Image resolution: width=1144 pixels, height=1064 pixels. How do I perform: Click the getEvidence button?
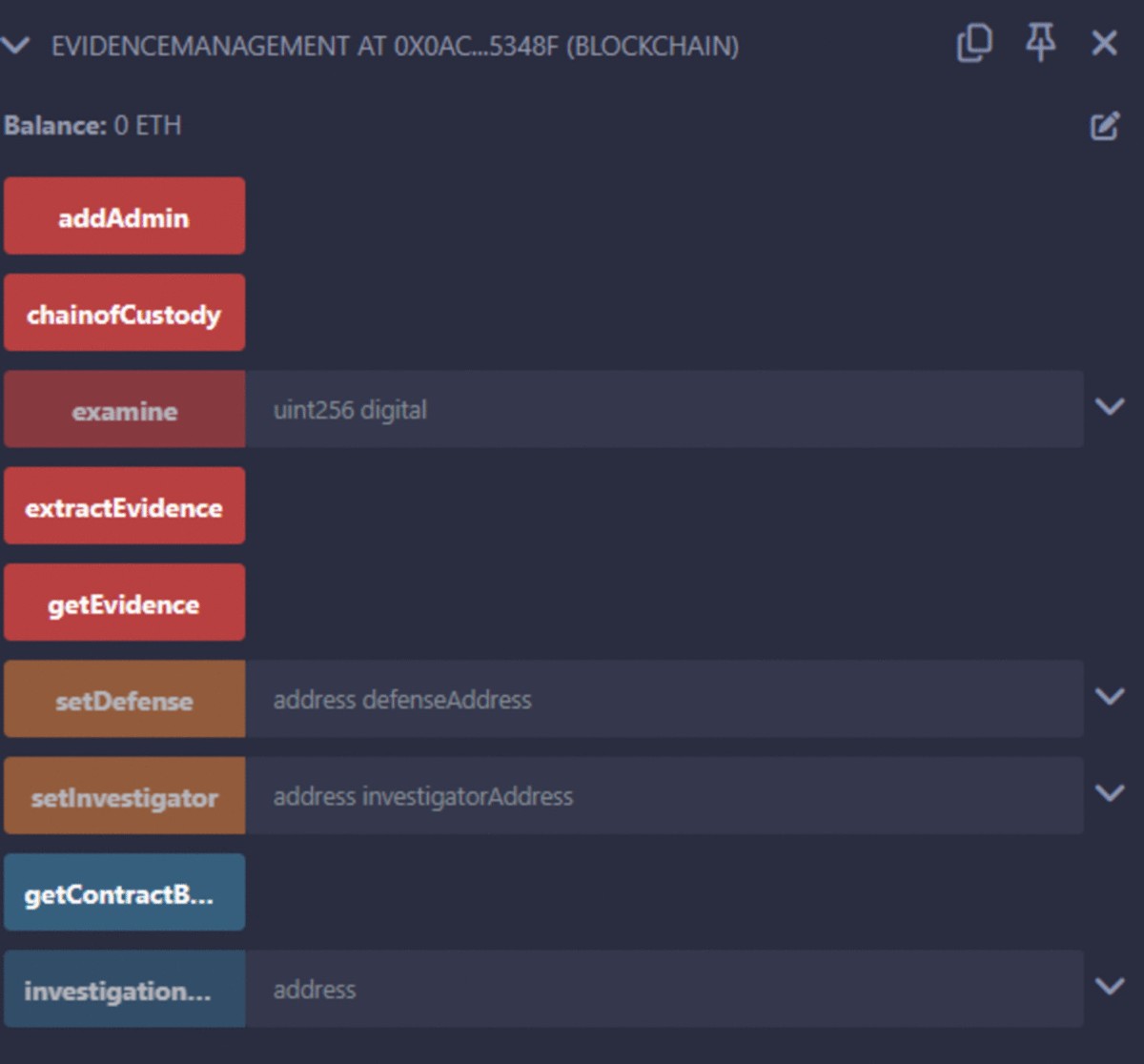(x=124, y=603)
